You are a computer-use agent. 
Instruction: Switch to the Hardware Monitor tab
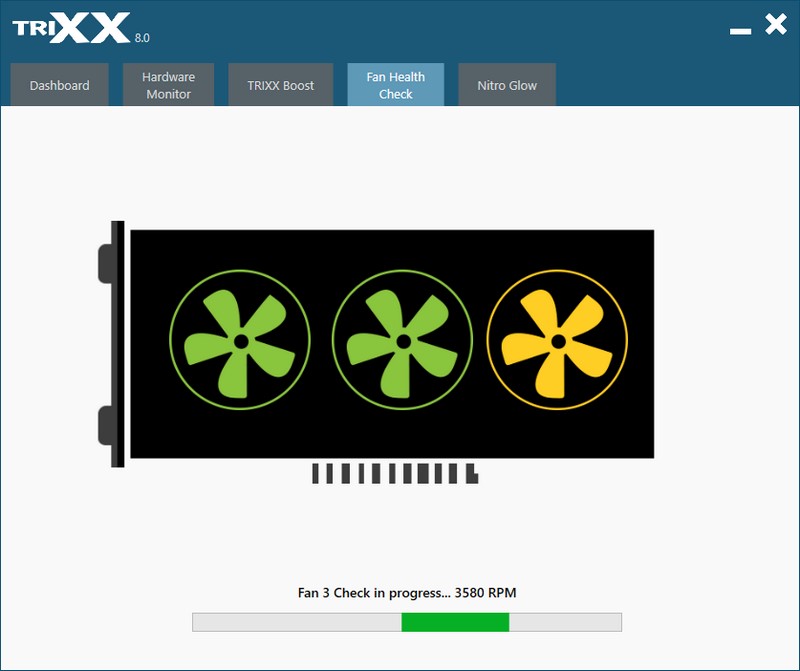(168, 85)
